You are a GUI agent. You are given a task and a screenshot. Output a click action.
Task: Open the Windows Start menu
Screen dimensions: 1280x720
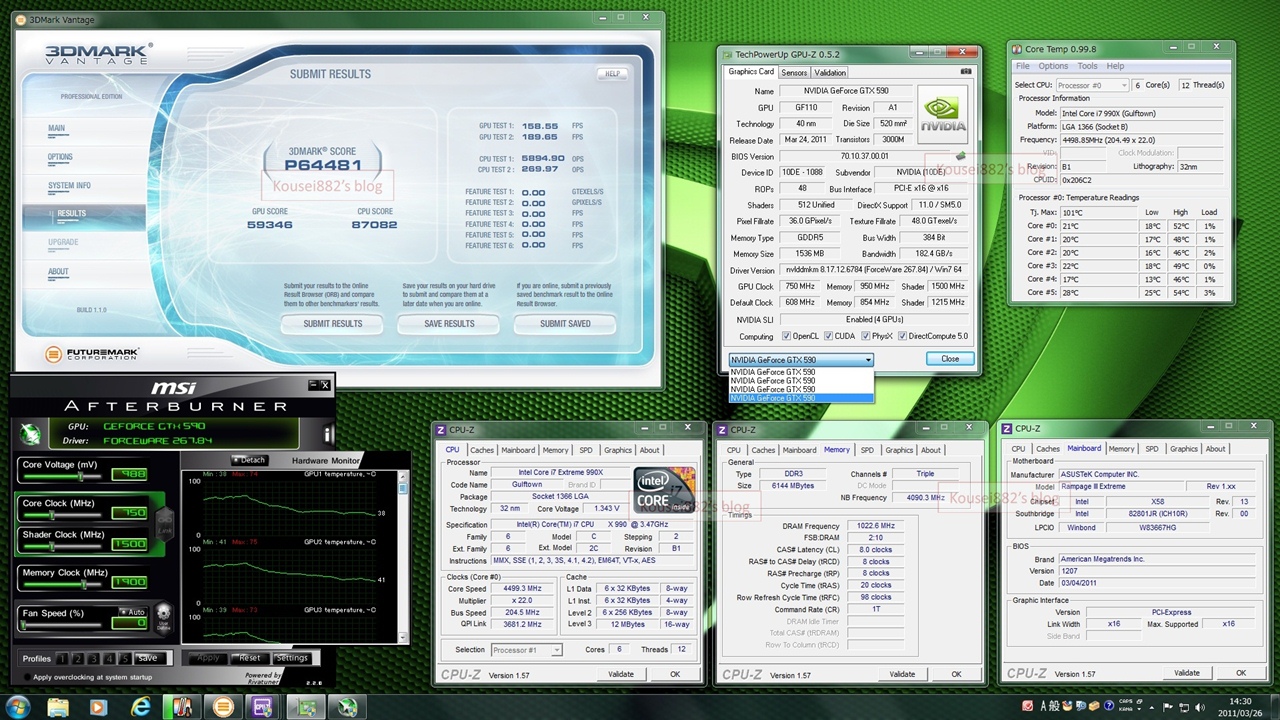click(x=19, y=706)
